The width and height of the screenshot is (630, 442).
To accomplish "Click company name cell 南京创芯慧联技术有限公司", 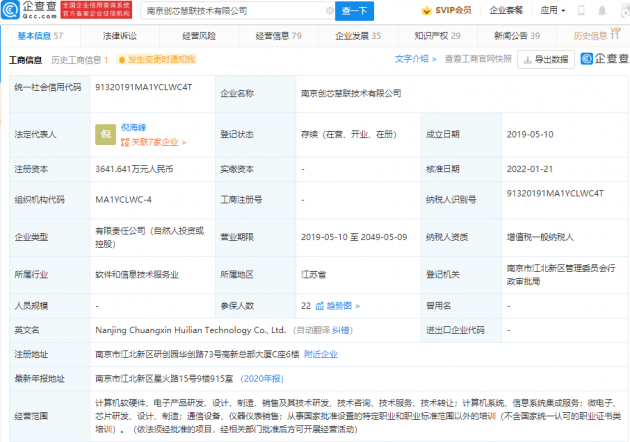I will tap(351, 93).
